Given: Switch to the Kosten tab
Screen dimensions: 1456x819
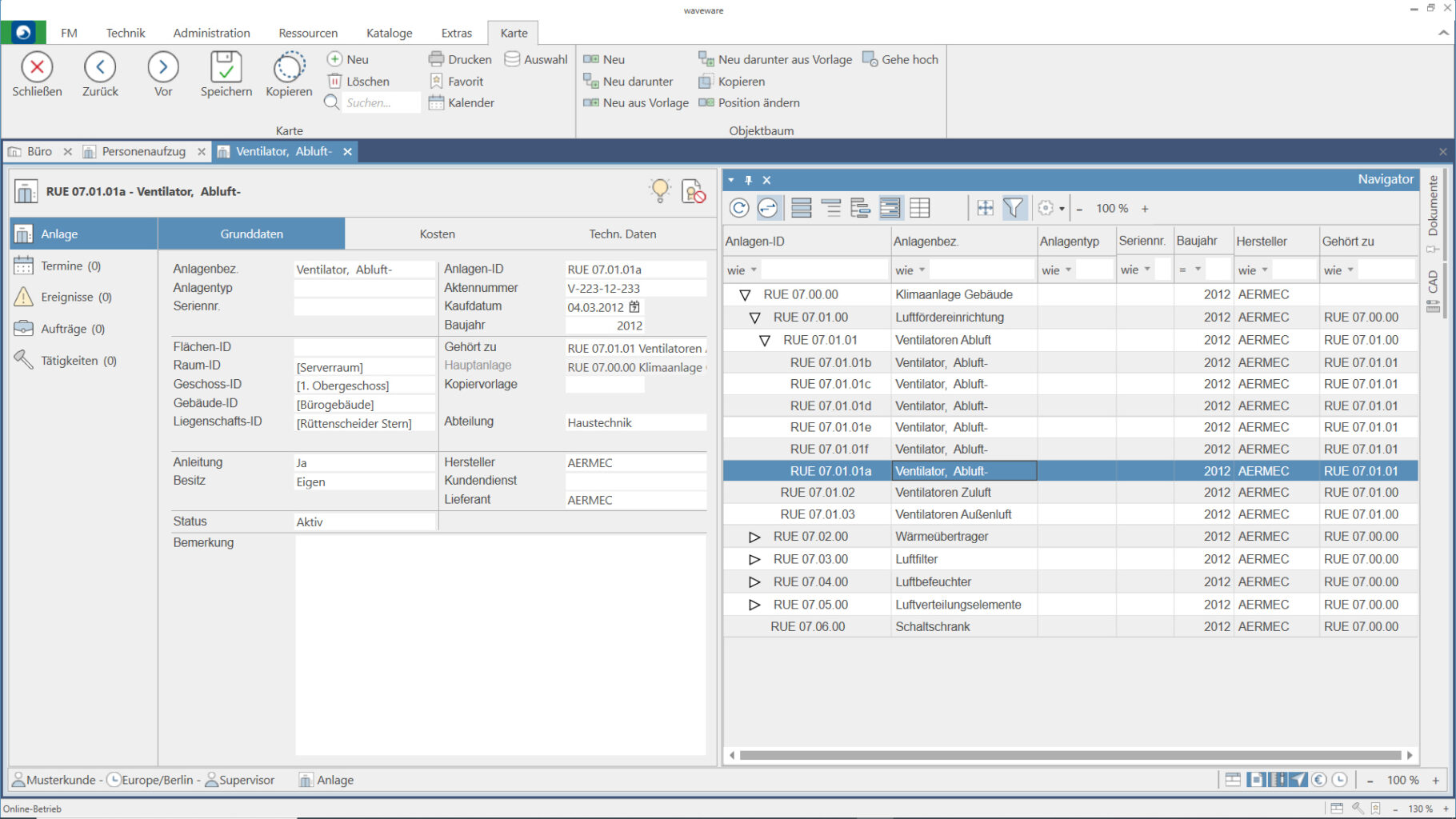Looking at the screenshot, I should point(437,234).
